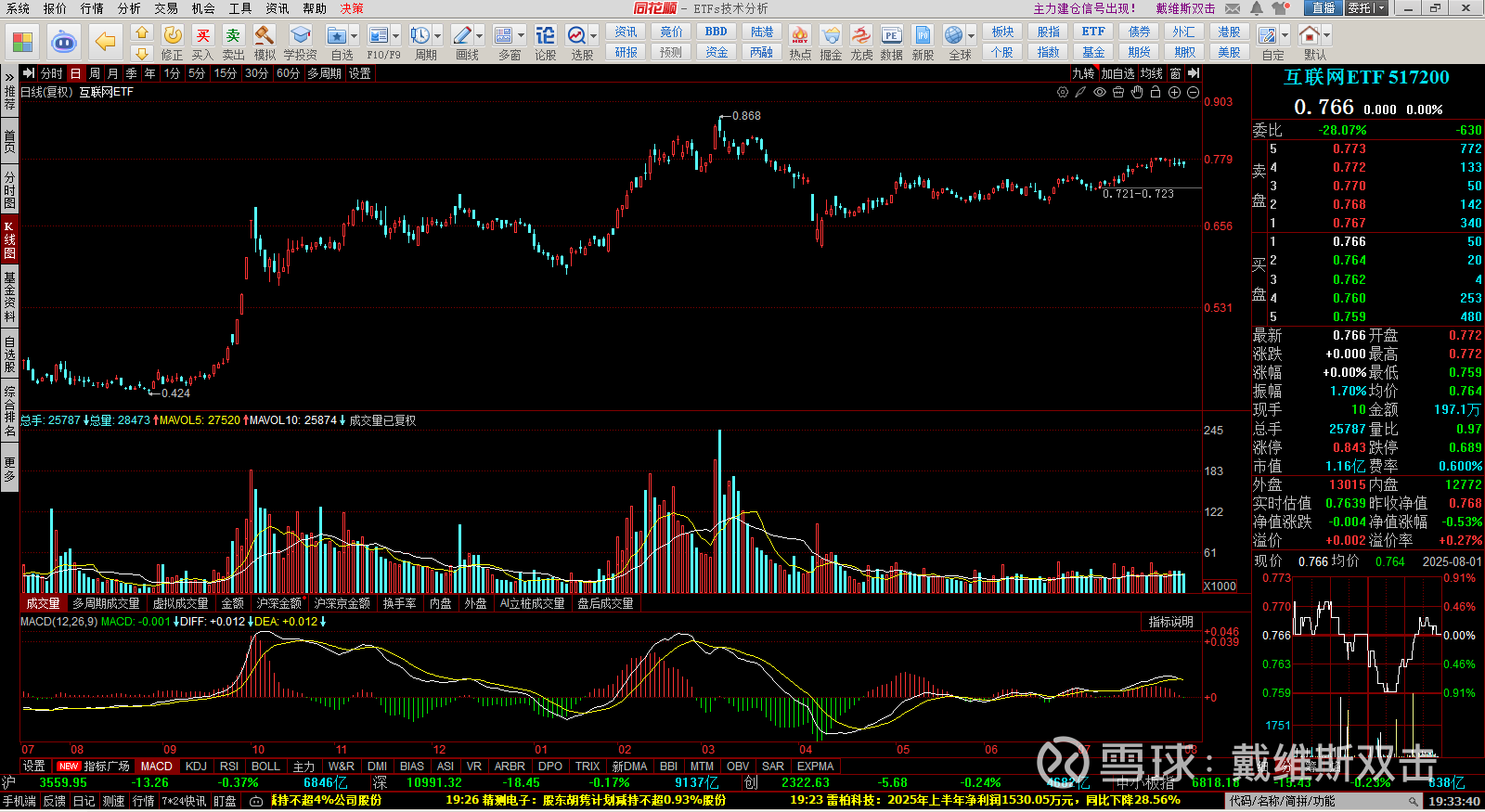Click the 加自选 add to watchlist button

[1117, 73]
